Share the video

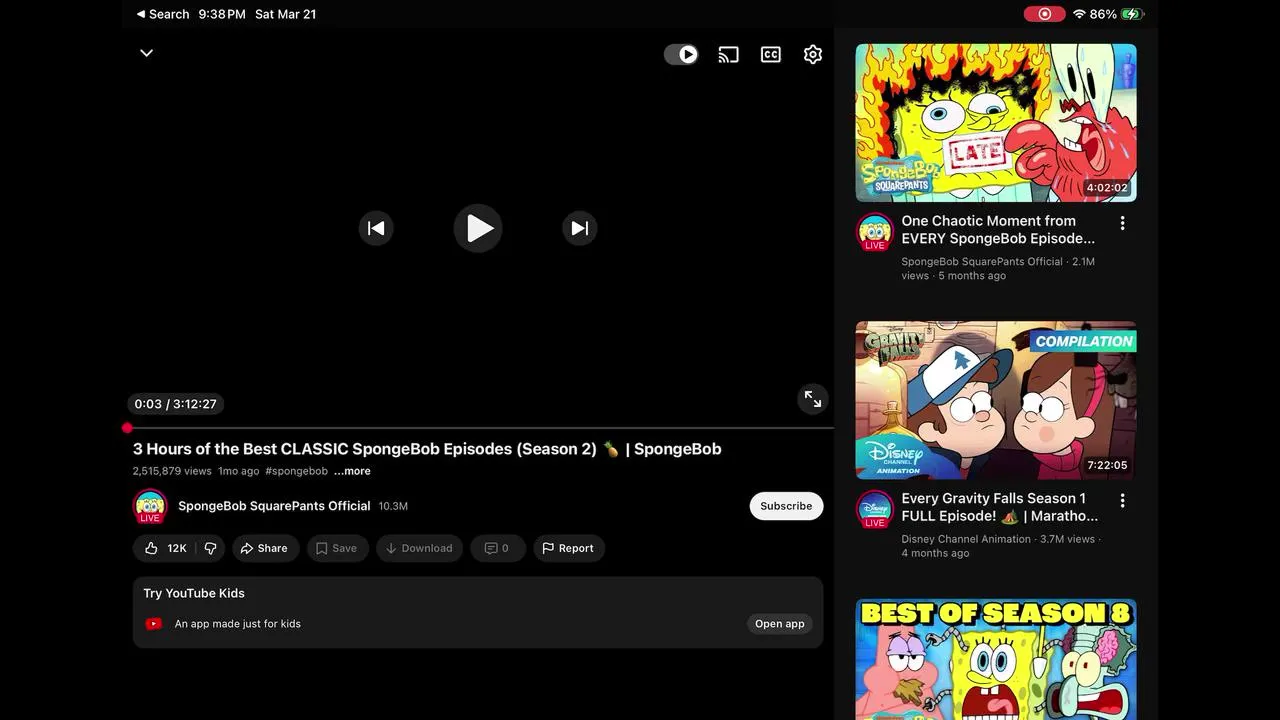[x=266, y=548]
